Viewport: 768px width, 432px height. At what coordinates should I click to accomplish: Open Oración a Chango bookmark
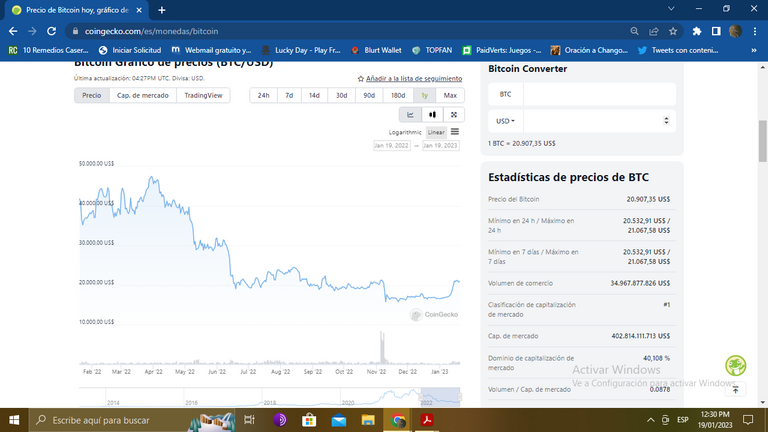tap(589, 50)
